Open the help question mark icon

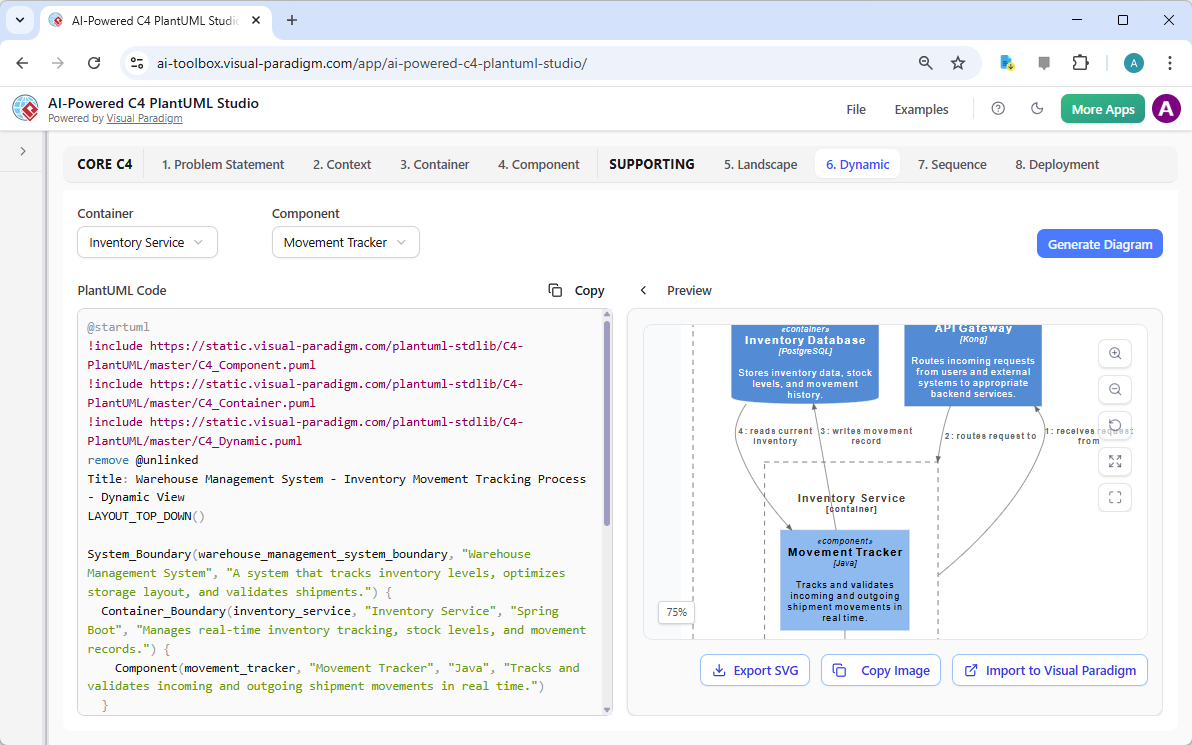point(997,108)
